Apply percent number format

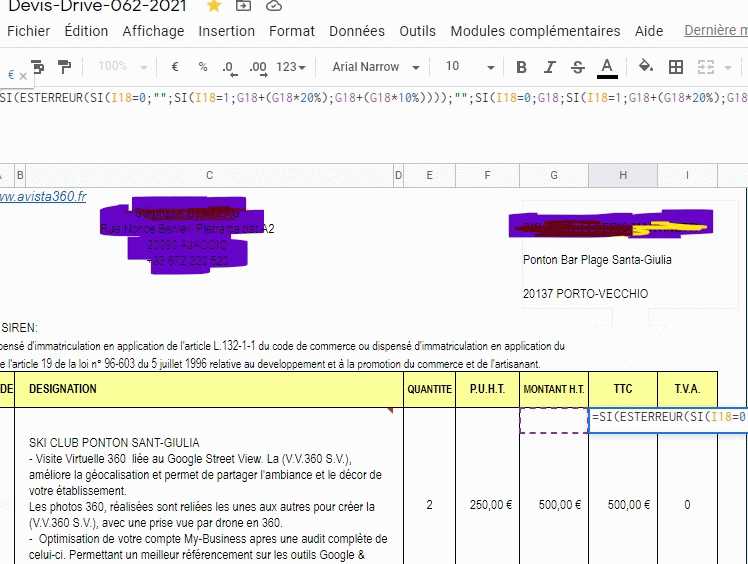click(203, 67)
